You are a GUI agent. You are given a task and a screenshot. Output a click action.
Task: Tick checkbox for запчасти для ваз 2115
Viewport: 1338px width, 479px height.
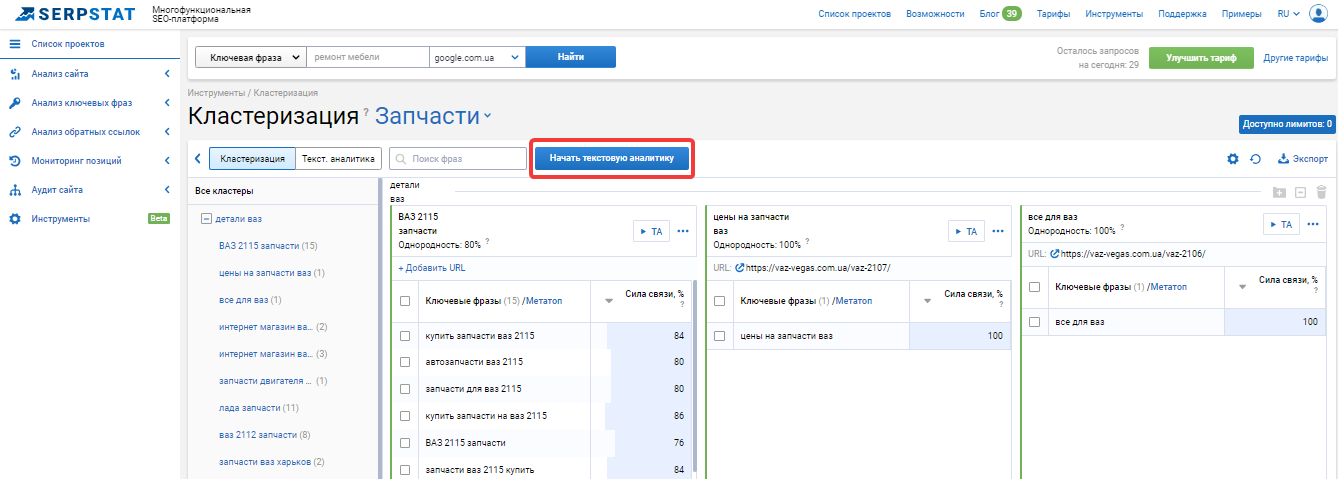click(x=405, y=389)
